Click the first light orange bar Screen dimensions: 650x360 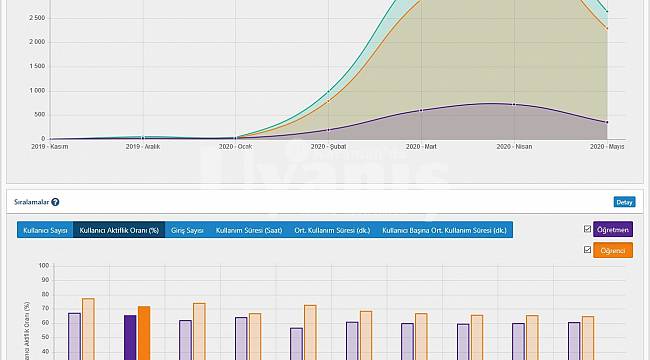[88, 329]
